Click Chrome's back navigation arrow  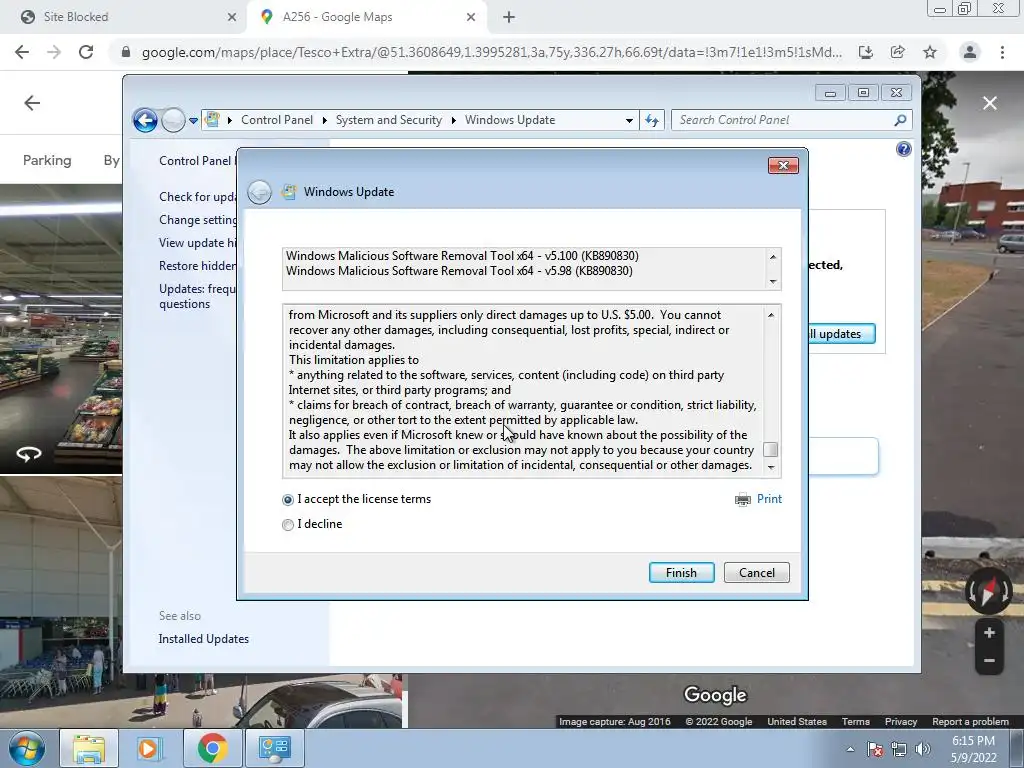[x=22, y=52]
